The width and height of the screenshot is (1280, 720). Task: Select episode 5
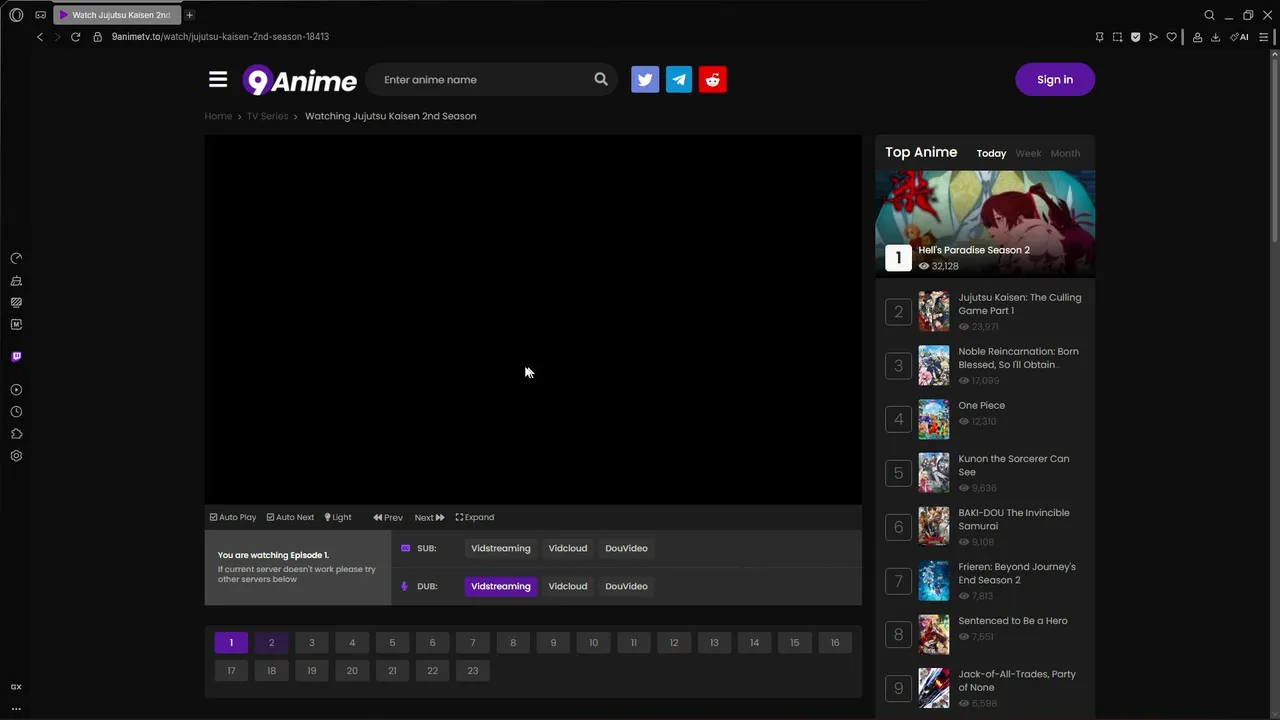[x=392, y=643]
